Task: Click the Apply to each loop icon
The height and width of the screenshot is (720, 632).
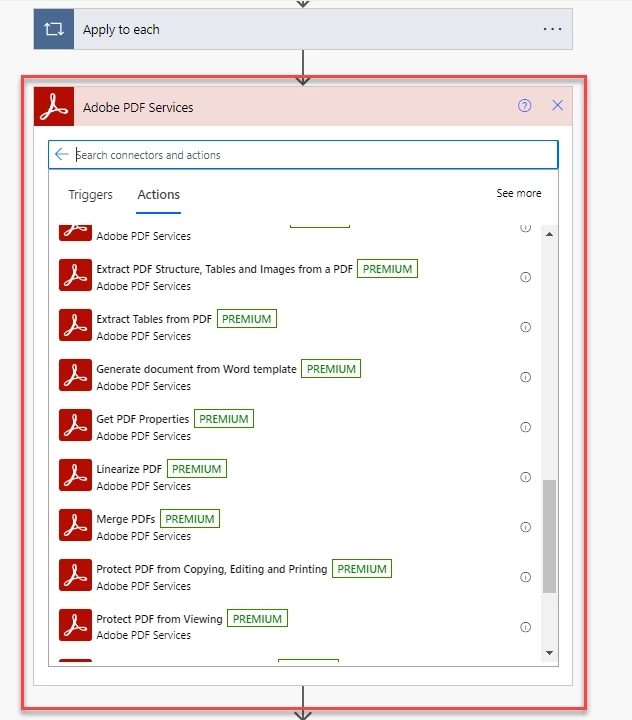Action: point(54,29)
